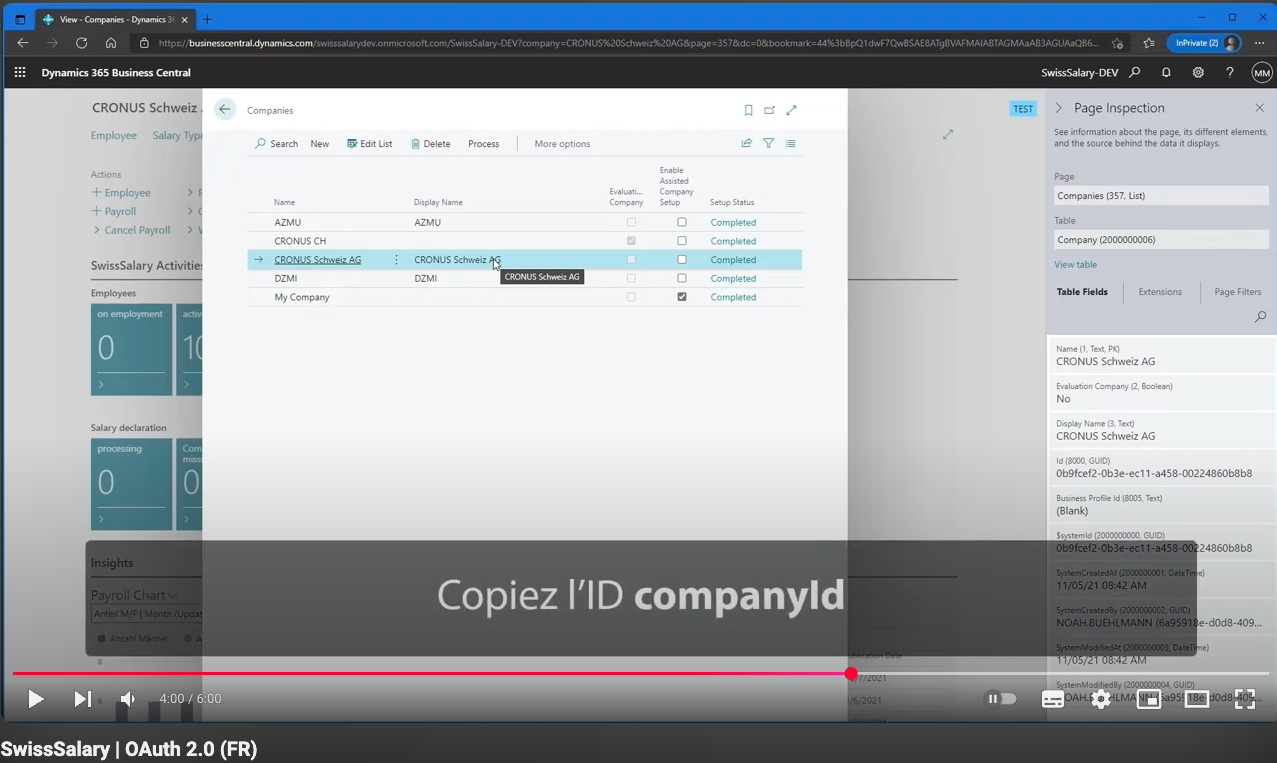Open the Help question mark menu
This screenshot has height=763, width=1277.
pyautogui.click(x=1230, y=73)
